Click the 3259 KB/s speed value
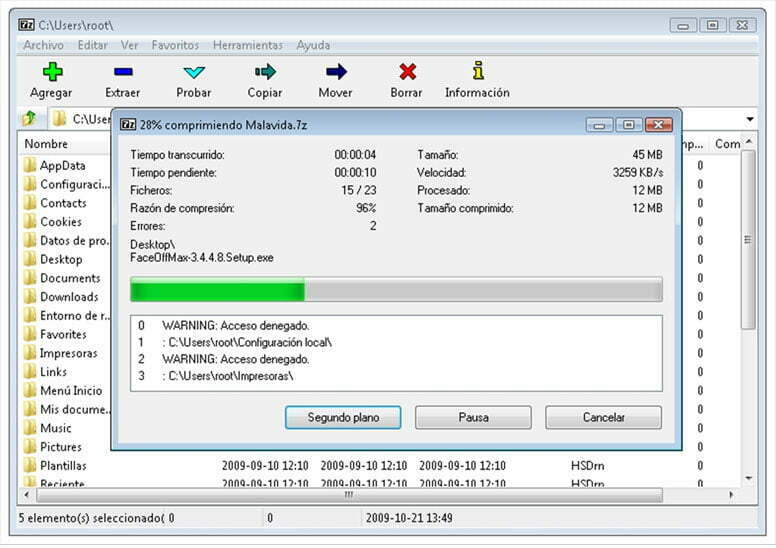776x548 pixels. 638,172
